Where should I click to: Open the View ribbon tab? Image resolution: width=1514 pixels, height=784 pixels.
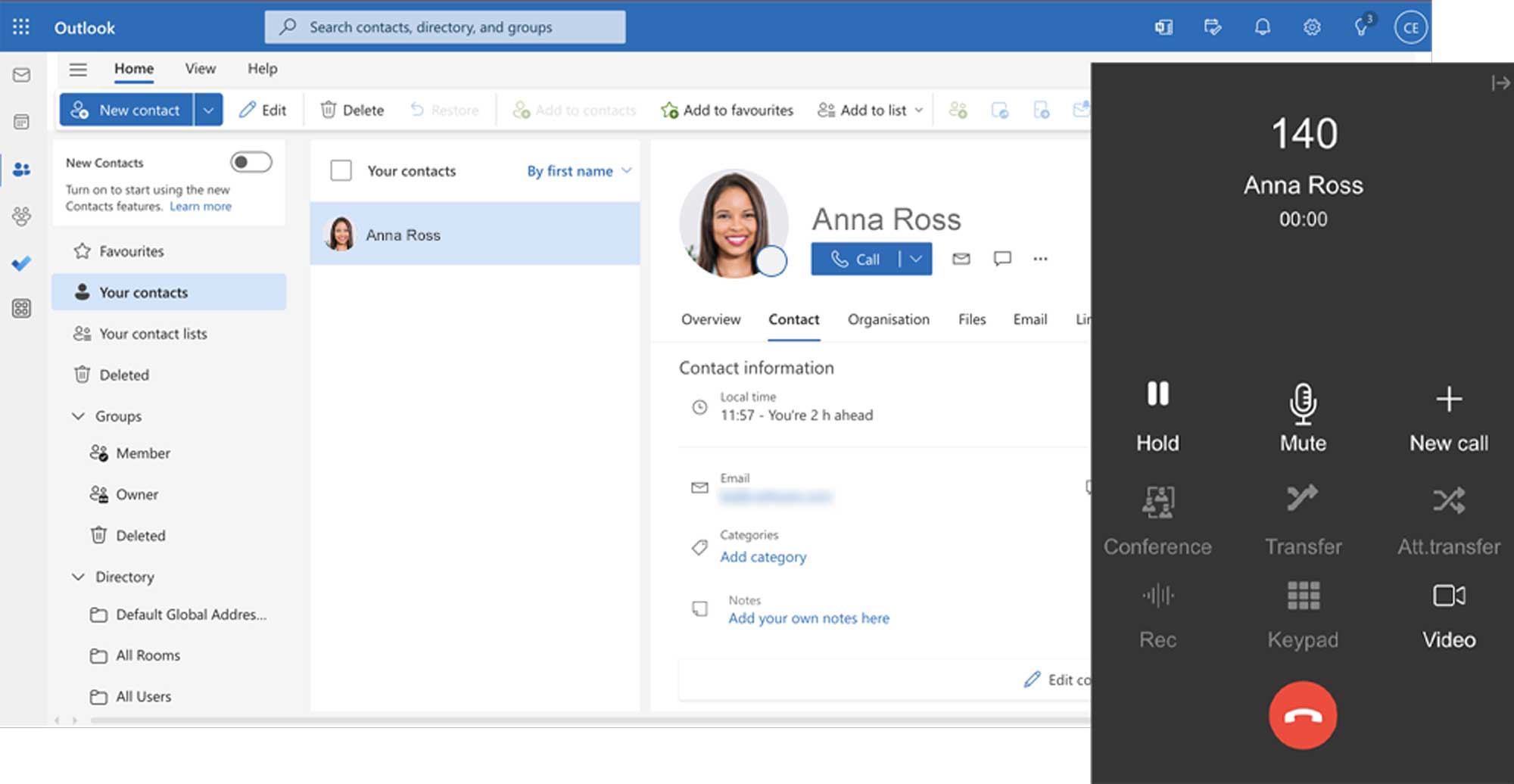[200, 69]
